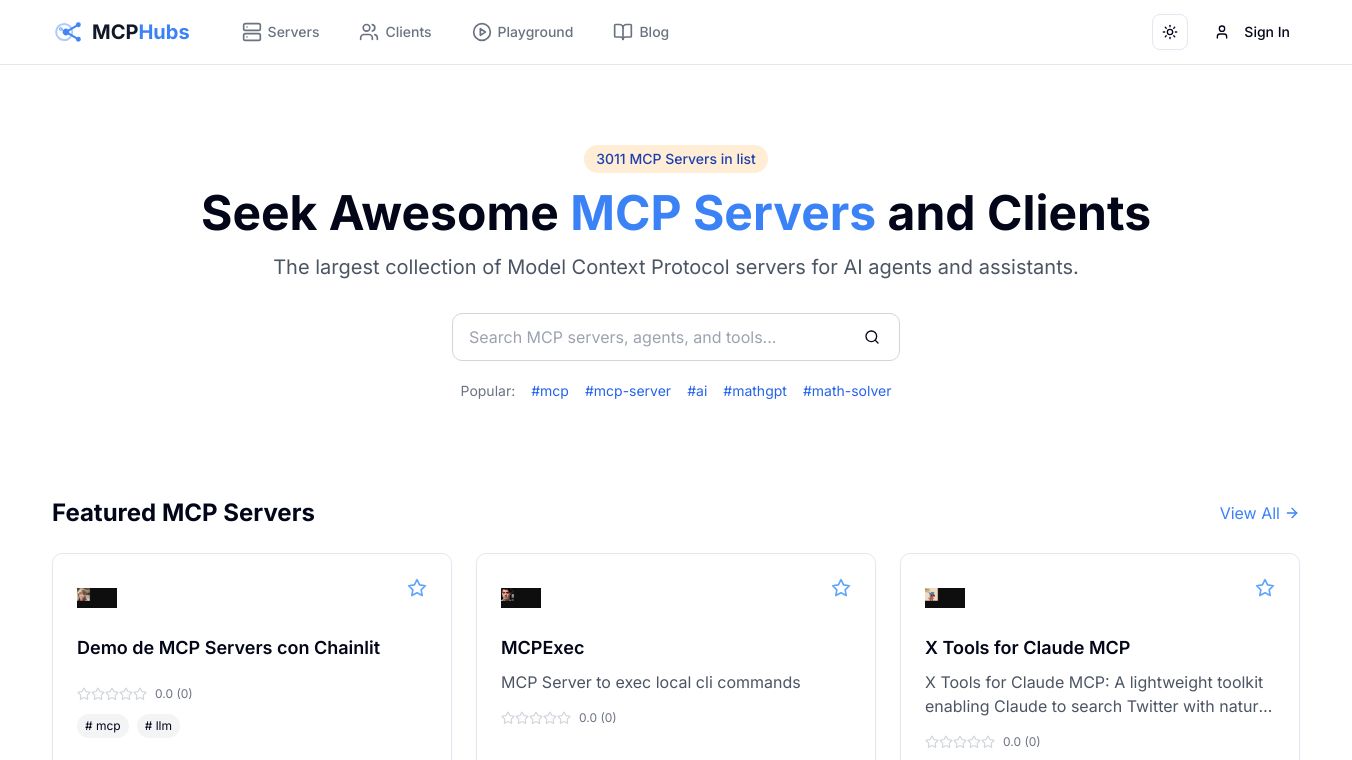Click the # mcp tag on Chainlit card

pos(103,726)
